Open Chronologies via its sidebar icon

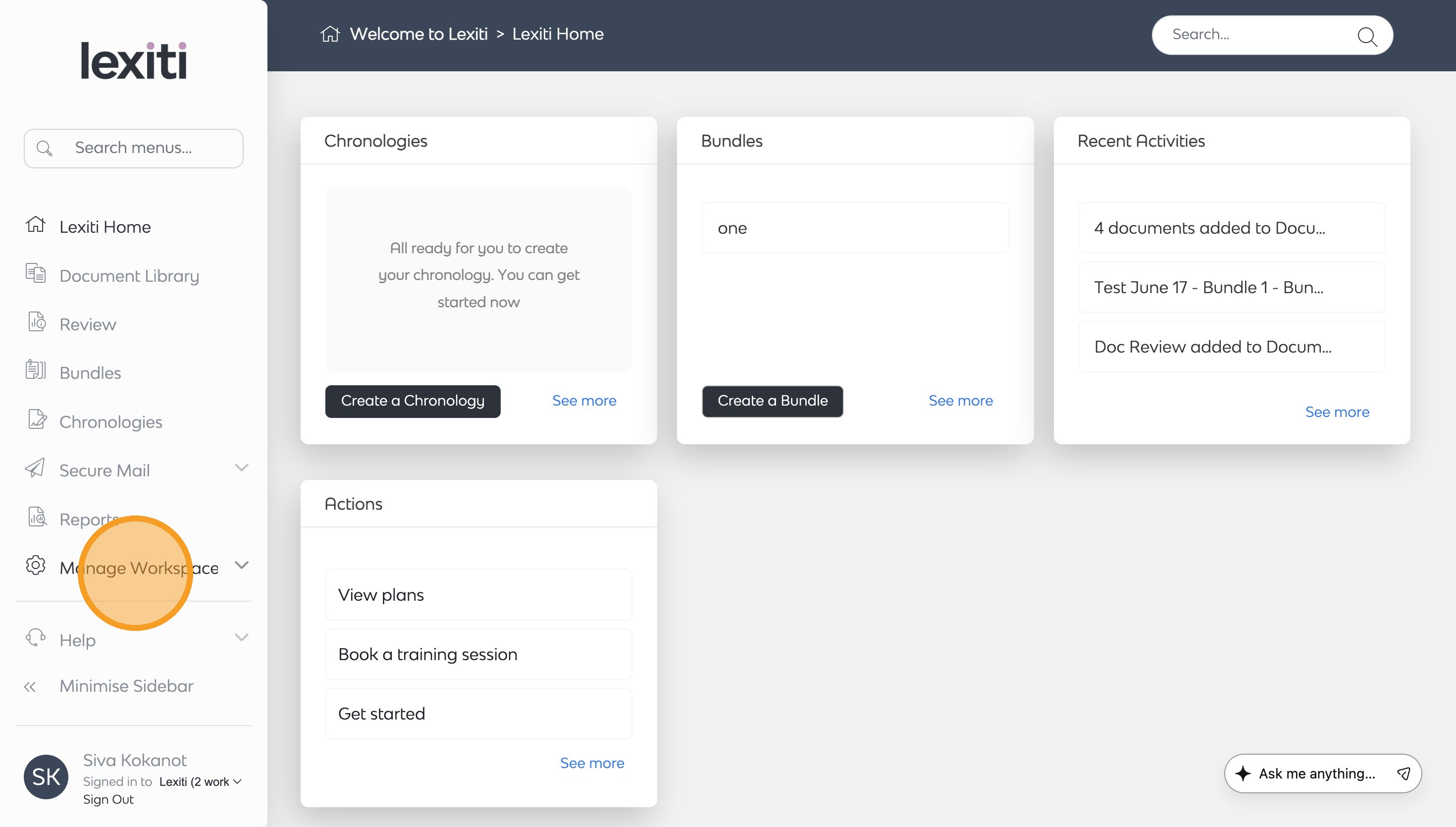pos(37,420)
